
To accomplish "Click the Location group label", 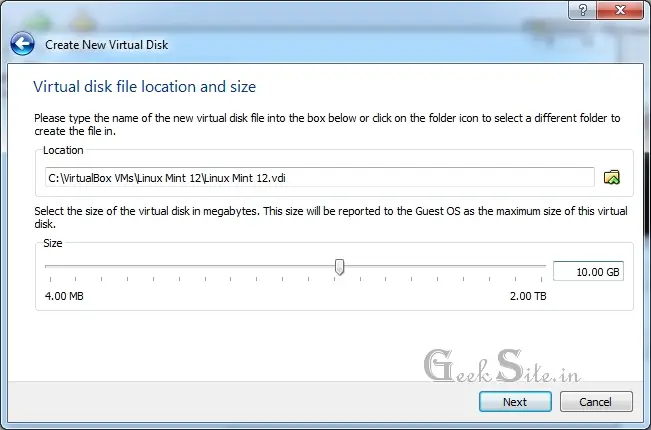I will (x=63, y=150).
